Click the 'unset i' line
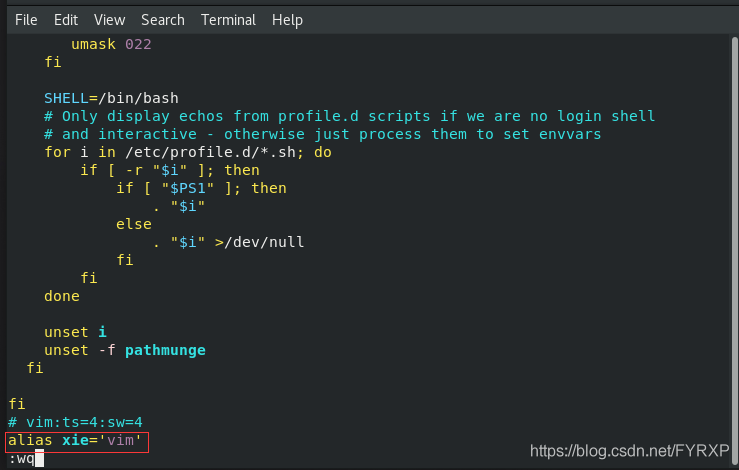 (x=75, y=332)
